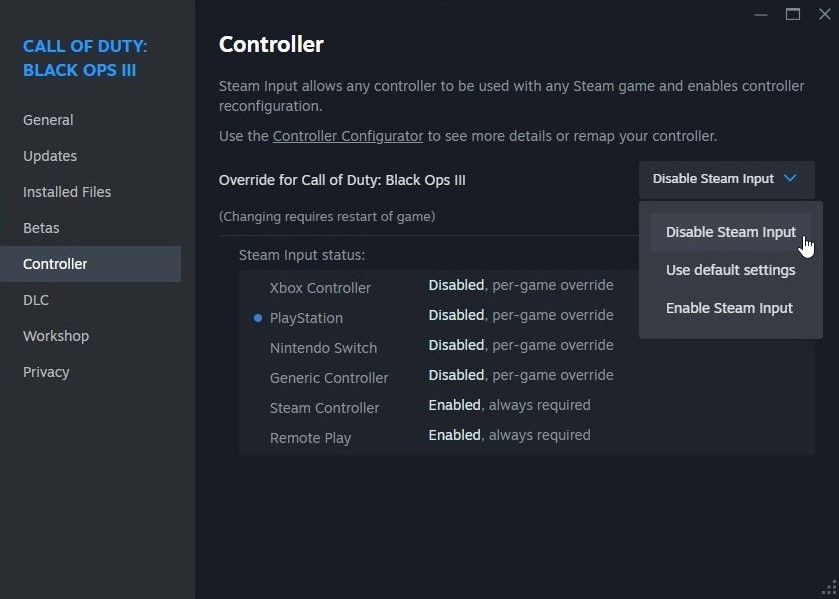Close the properties window
Viewport: 839px width, 599px height.
pos(824,14)
